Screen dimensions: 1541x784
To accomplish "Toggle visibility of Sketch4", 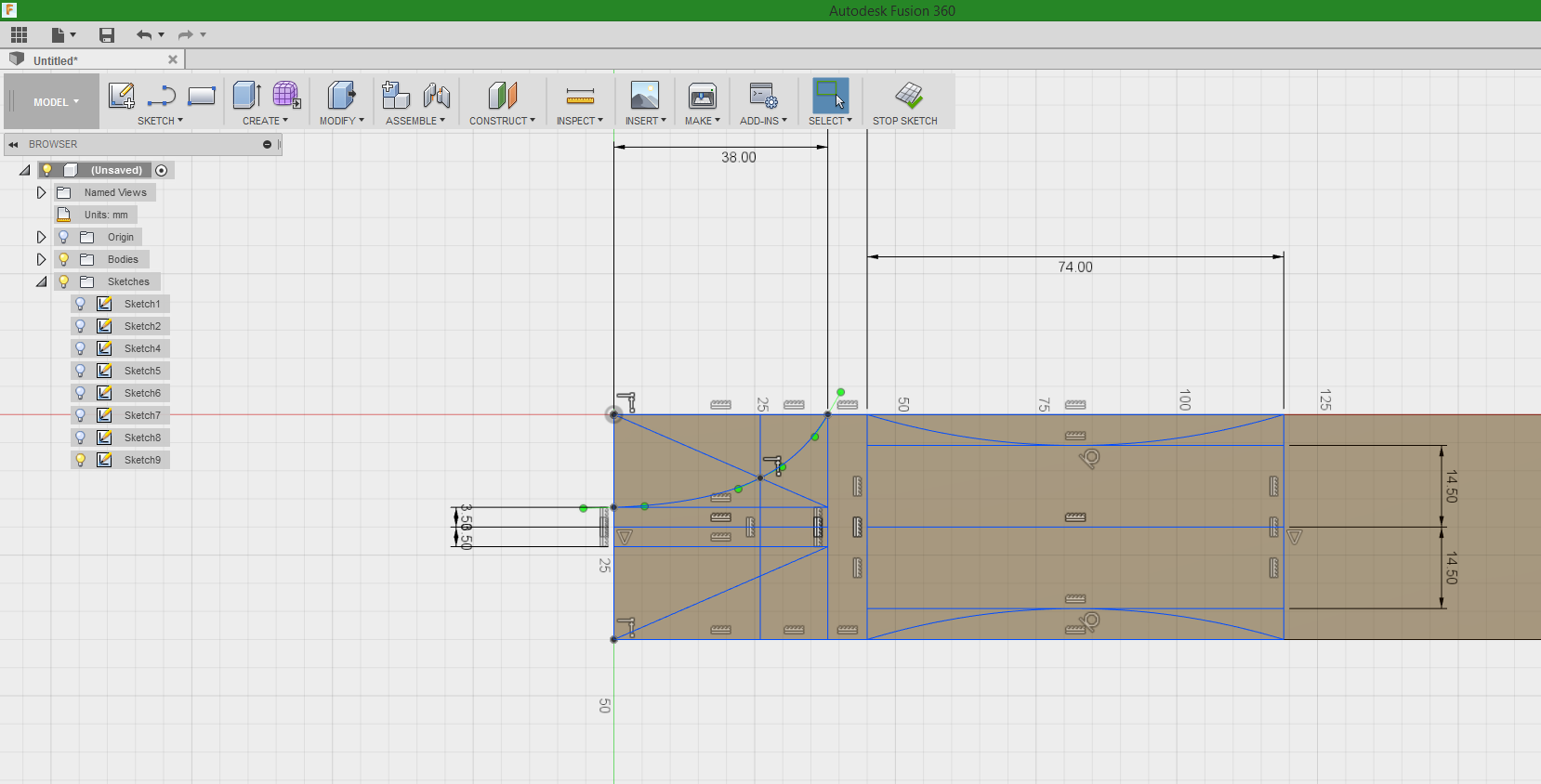I will [x=80, y=348].
